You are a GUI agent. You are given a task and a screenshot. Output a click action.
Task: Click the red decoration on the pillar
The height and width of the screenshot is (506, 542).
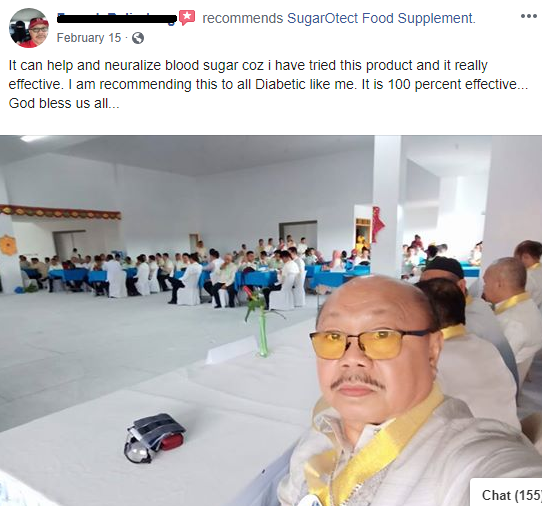pos(378,224)
